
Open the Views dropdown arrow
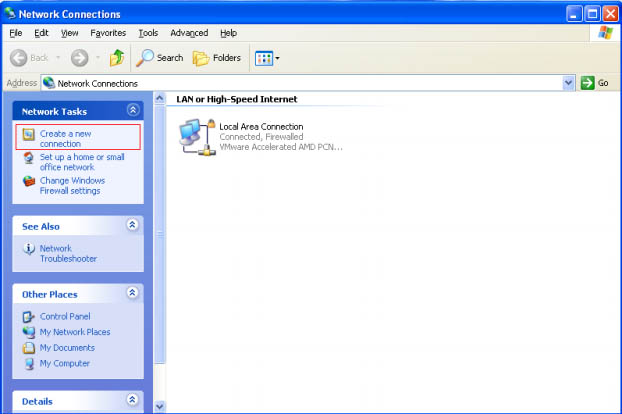pyautogui.click(x=277, y=58)
